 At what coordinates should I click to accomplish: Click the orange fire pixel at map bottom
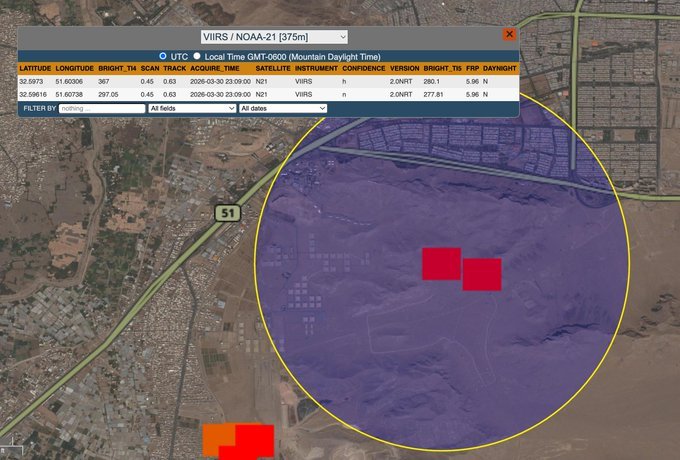coord(219,438)
